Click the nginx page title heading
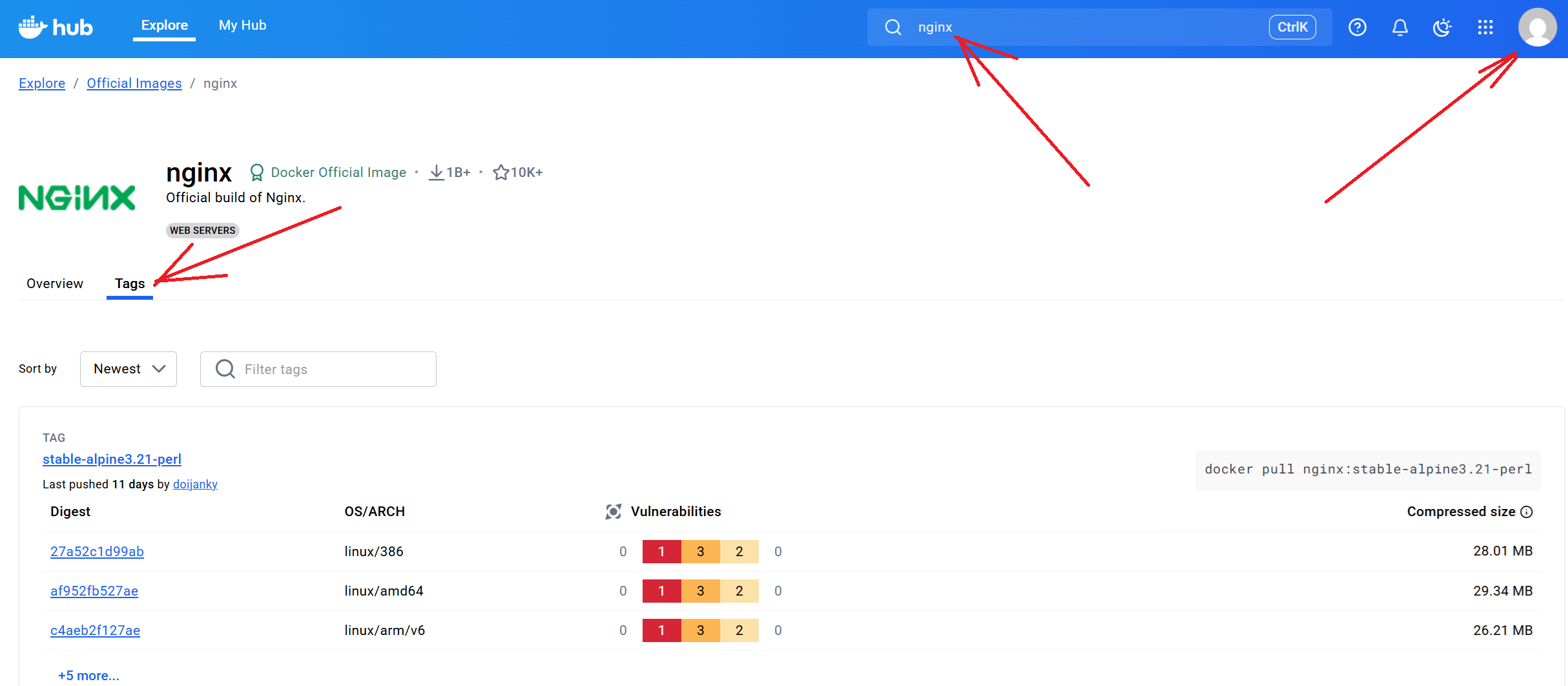This screenshot has height=686, width=1568. (x=199, y=172)
